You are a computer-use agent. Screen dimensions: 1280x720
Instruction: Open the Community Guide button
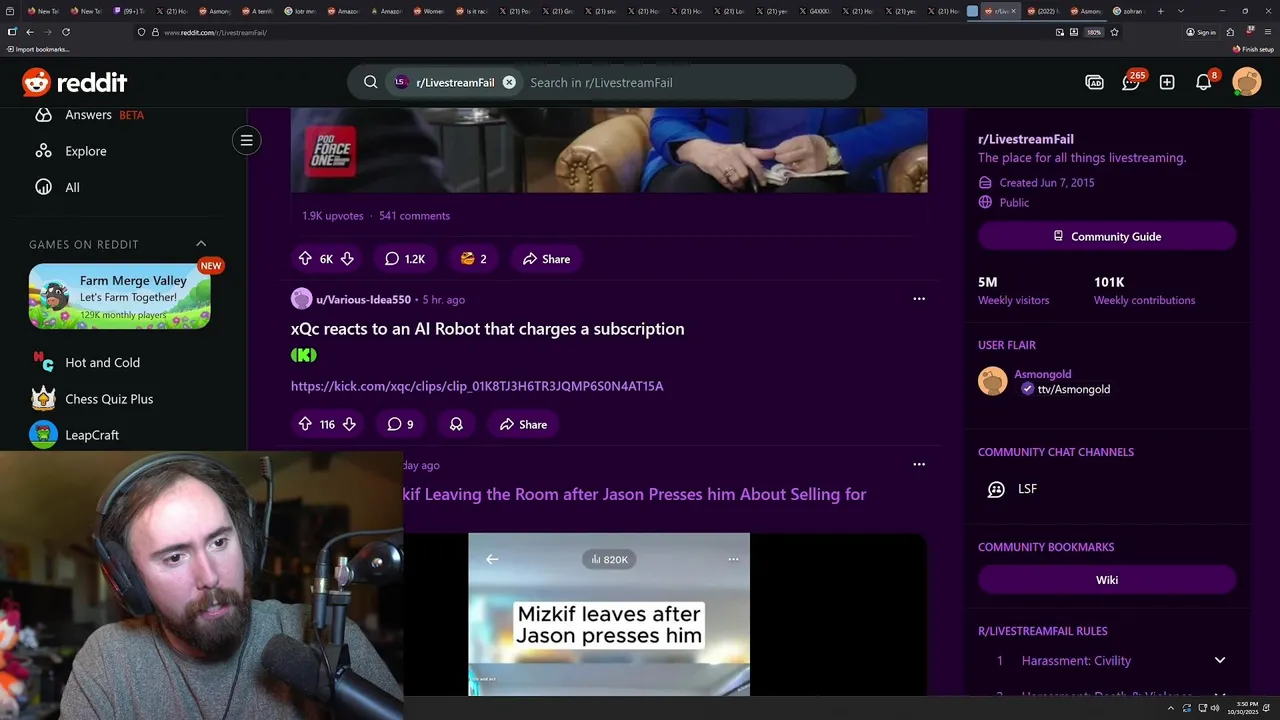1107,236
